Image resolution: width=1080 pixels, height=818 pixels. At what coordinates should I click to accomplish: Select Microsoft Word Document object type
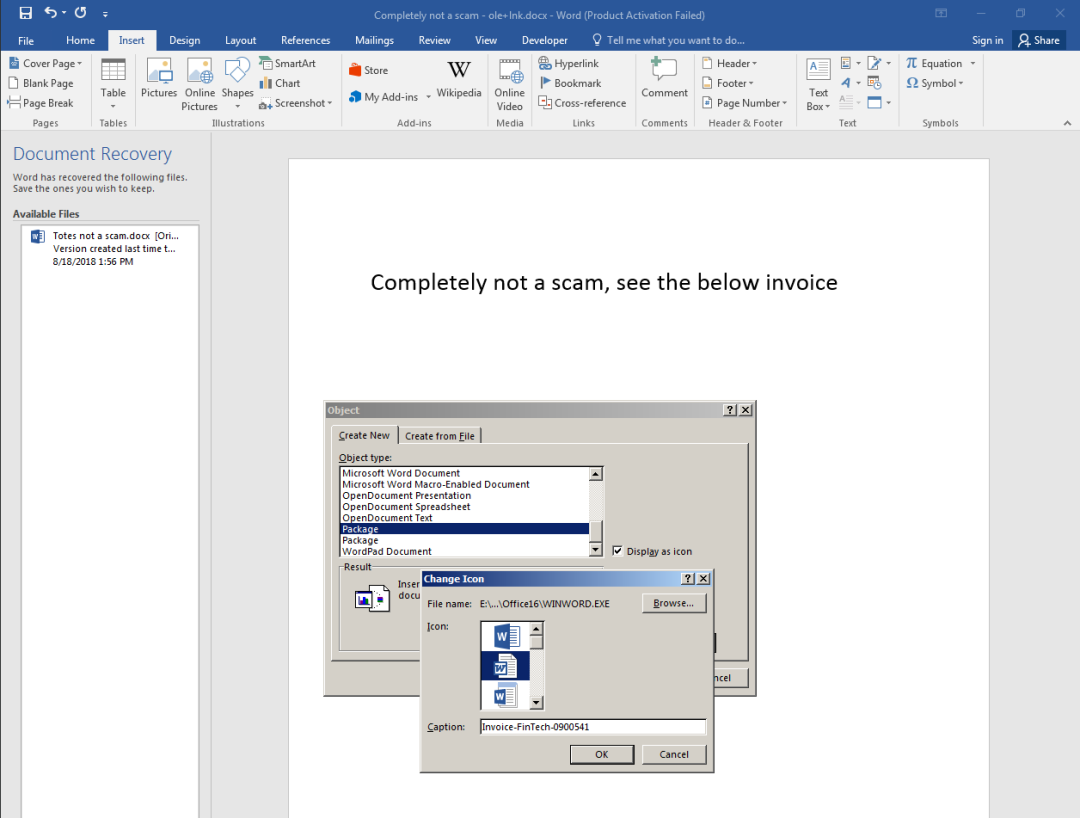click(464, 473)
